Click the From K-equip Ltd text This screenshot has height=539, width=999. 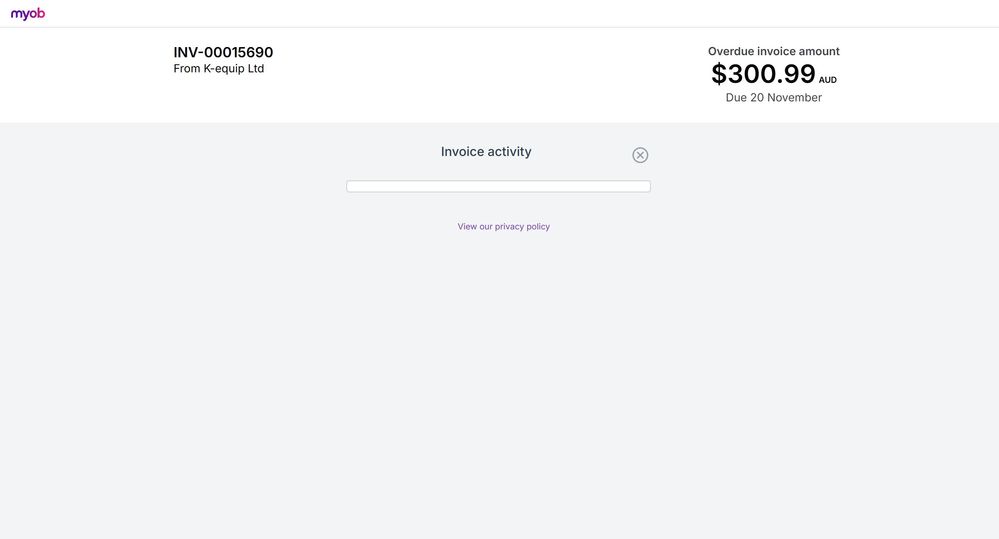219,69
